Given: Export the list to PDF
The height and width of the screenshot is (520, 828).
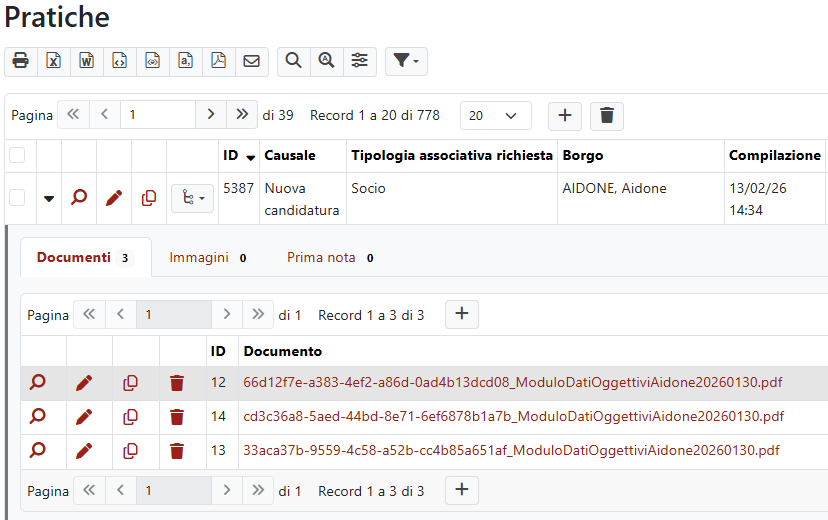Looking at the screenshot, I should coord(218,61).
